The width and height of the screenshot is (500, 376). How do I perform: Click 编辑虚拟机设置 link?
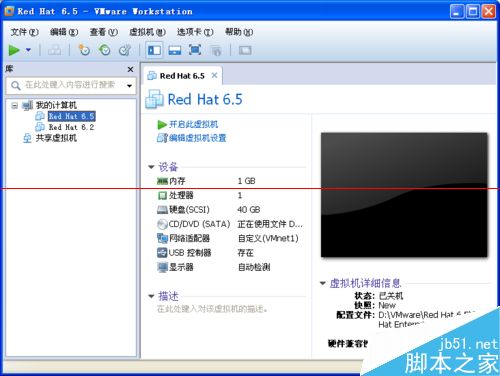point(197,138)
